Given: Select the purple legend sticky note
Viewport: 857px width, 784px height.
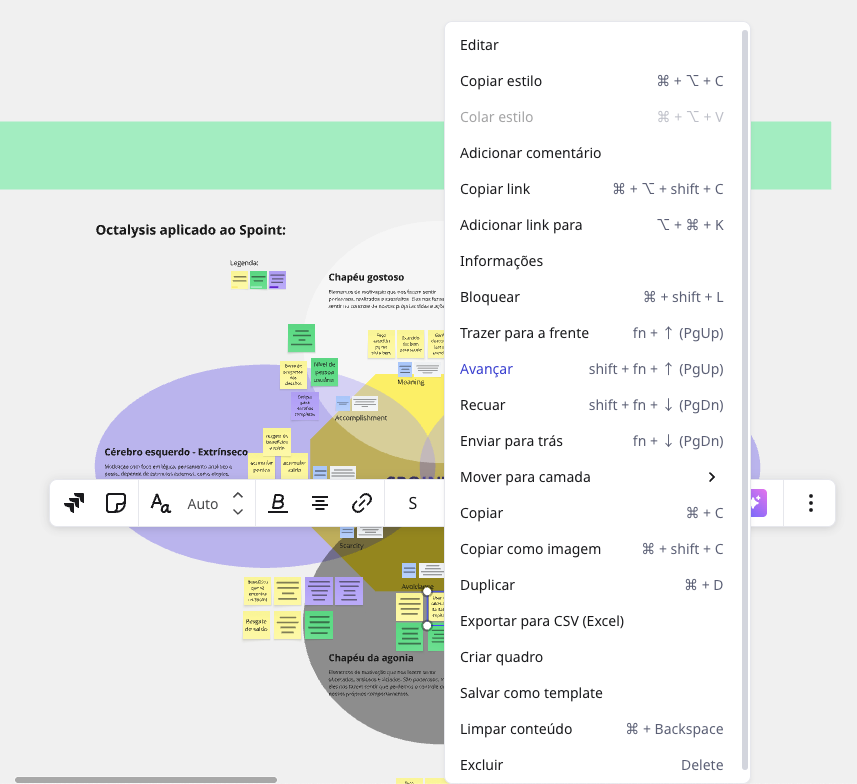Looking at the screenshot, I should tap(277, 280).
